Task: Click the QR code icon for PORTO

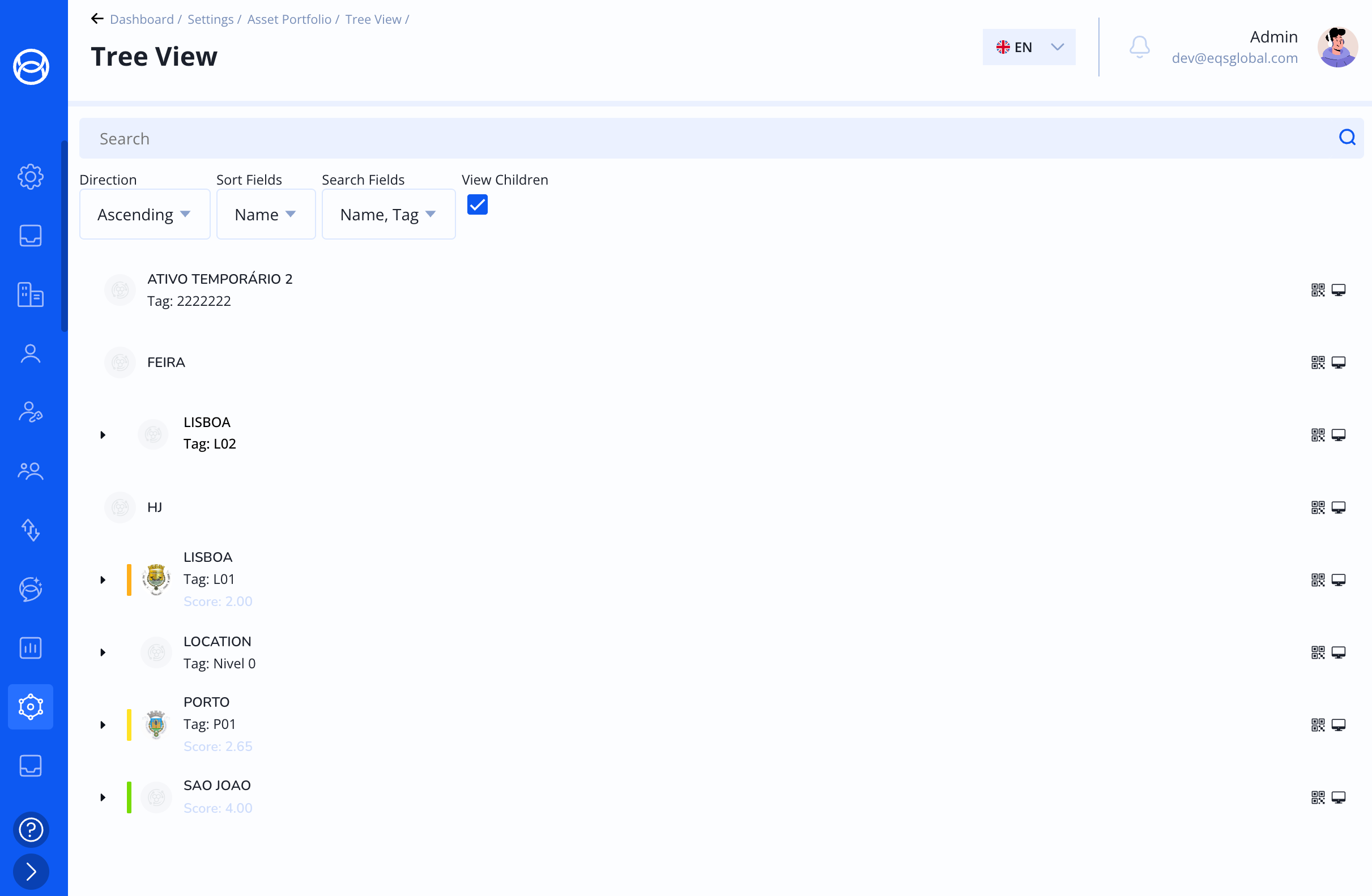Action: tap(1317, 725)
